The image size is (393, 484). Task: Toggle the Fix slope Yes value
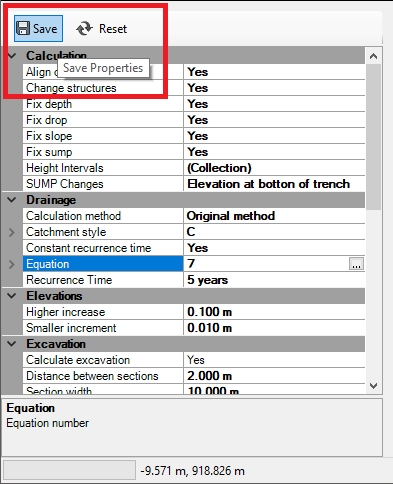pos(274,136)
